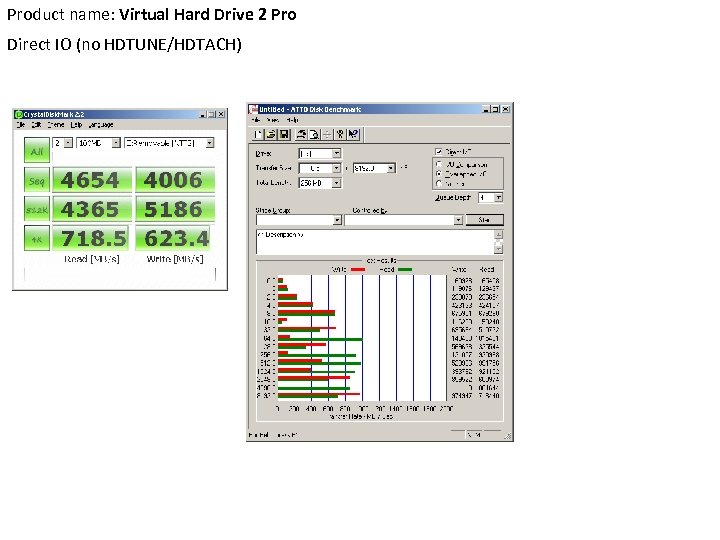Screen dimensions: 720x540
Task: Click the 512K write result 5186
Action: click(x=174, y=209)
